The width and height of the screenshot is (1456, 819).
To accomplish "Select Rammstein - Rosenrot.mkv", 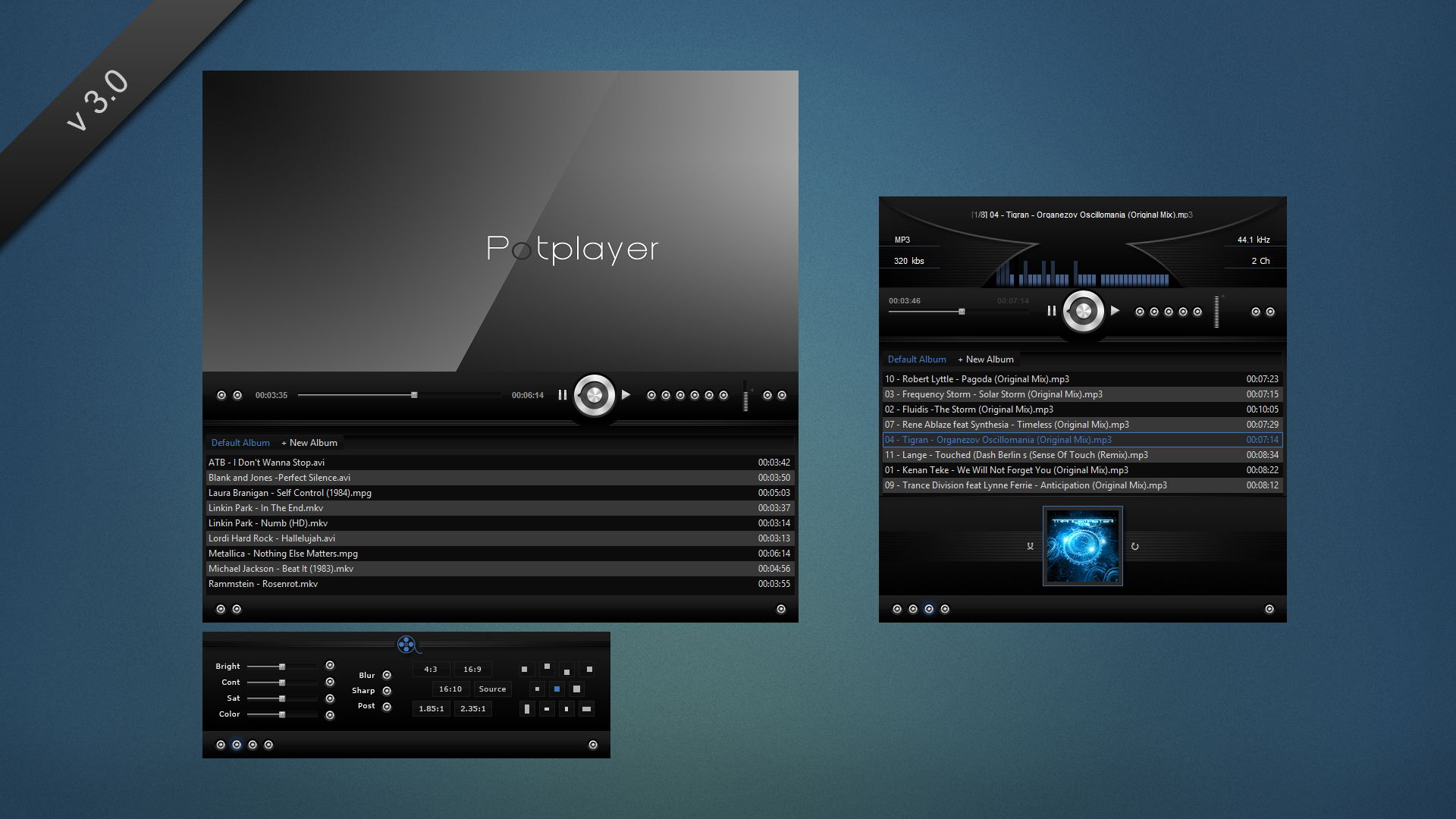I will point(499,584).
